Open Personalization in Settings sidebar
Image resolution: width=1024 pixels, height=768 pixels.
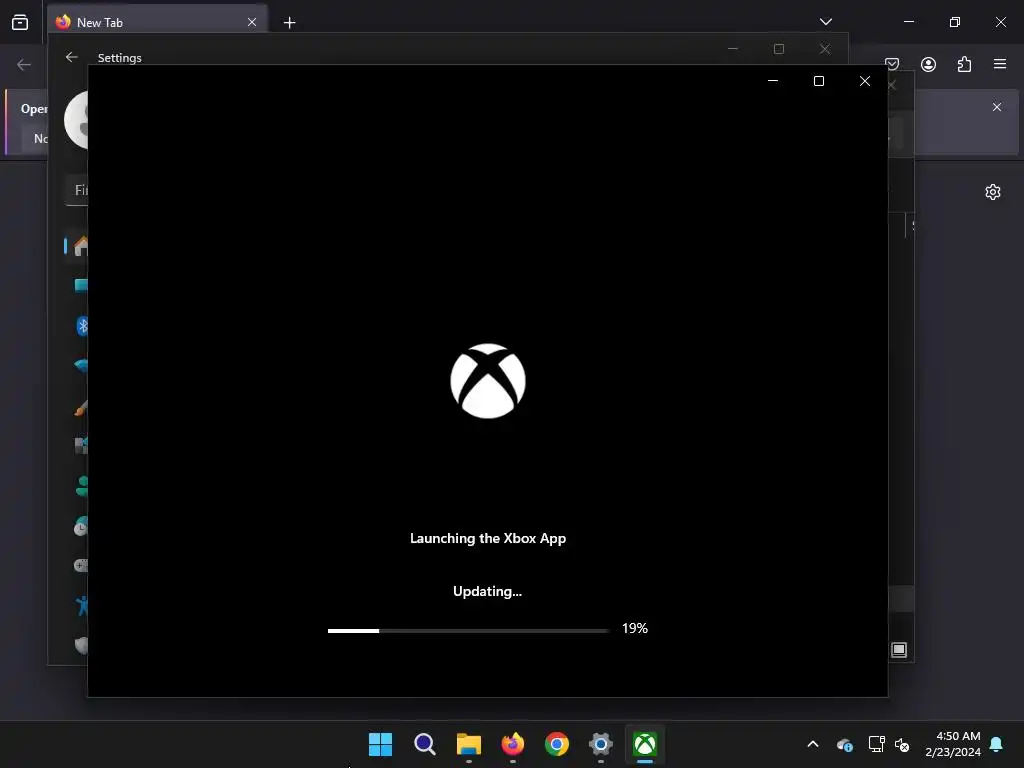pos(81,408)
